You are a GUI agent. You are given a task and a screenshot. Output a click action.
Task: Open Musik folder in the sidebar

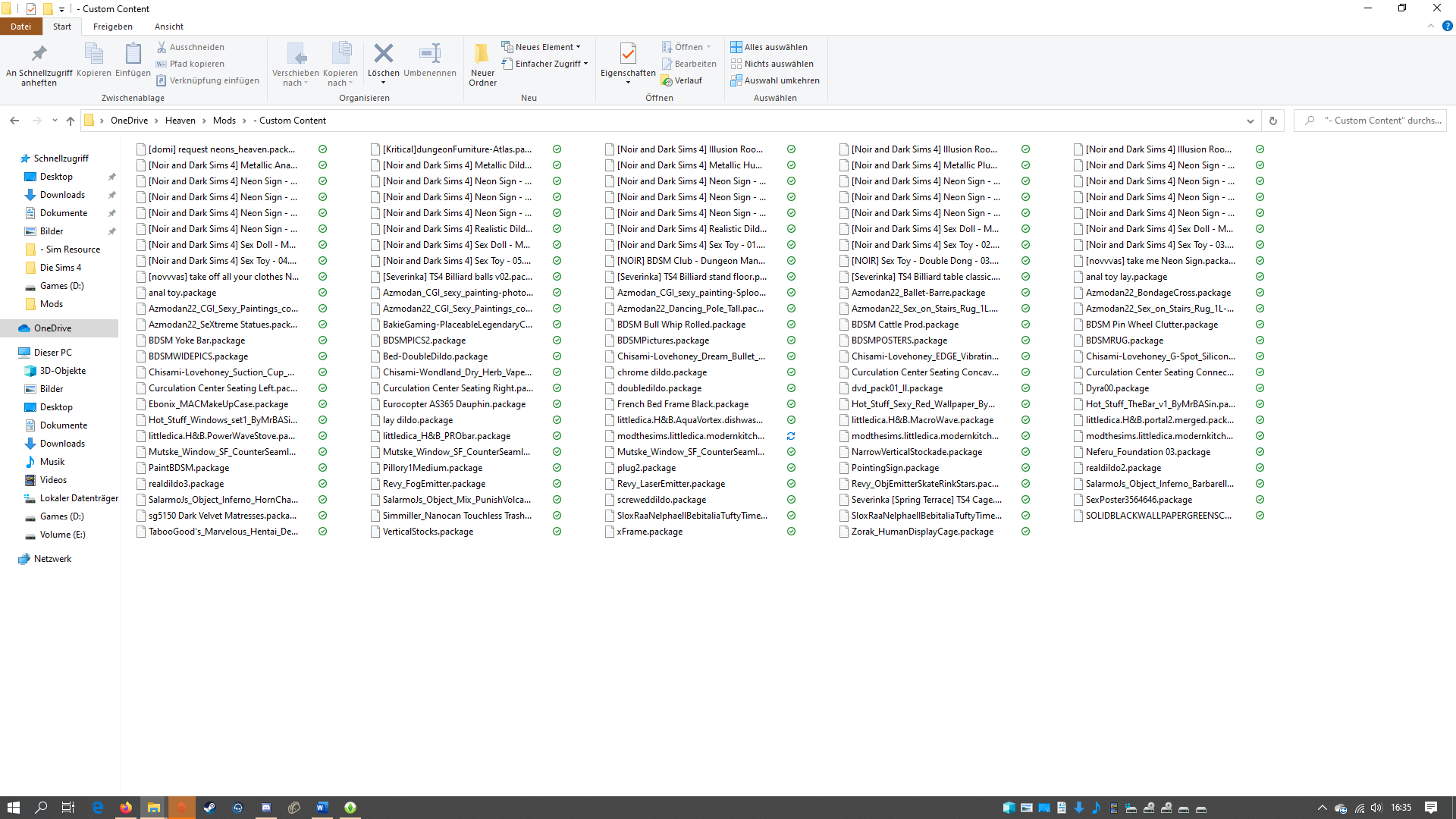pos(52,462)
